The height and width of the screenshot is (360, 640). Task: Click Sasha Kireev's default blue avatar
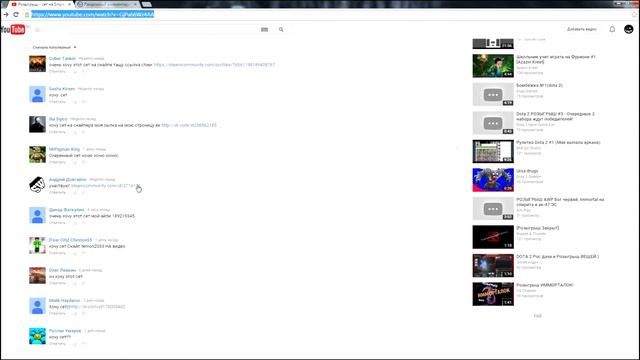(37, 94)
